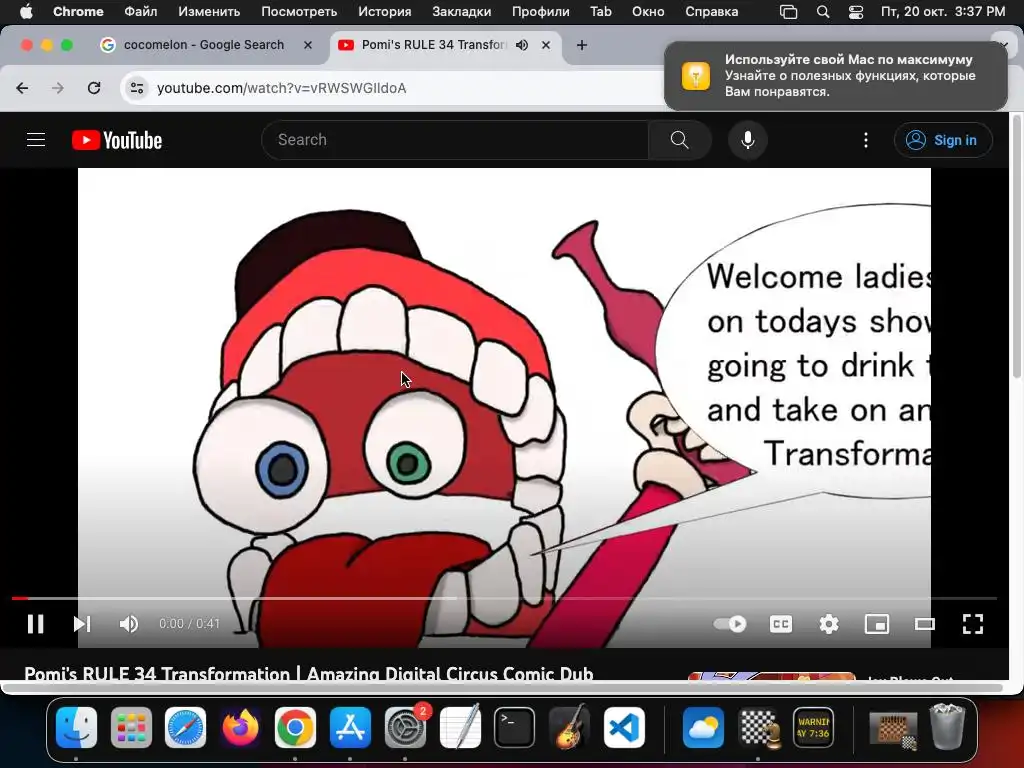Open Visual Studio Code from Dock
This screenshot has height=768, width=1024.
pyautogui.click(x=624, y=727)
